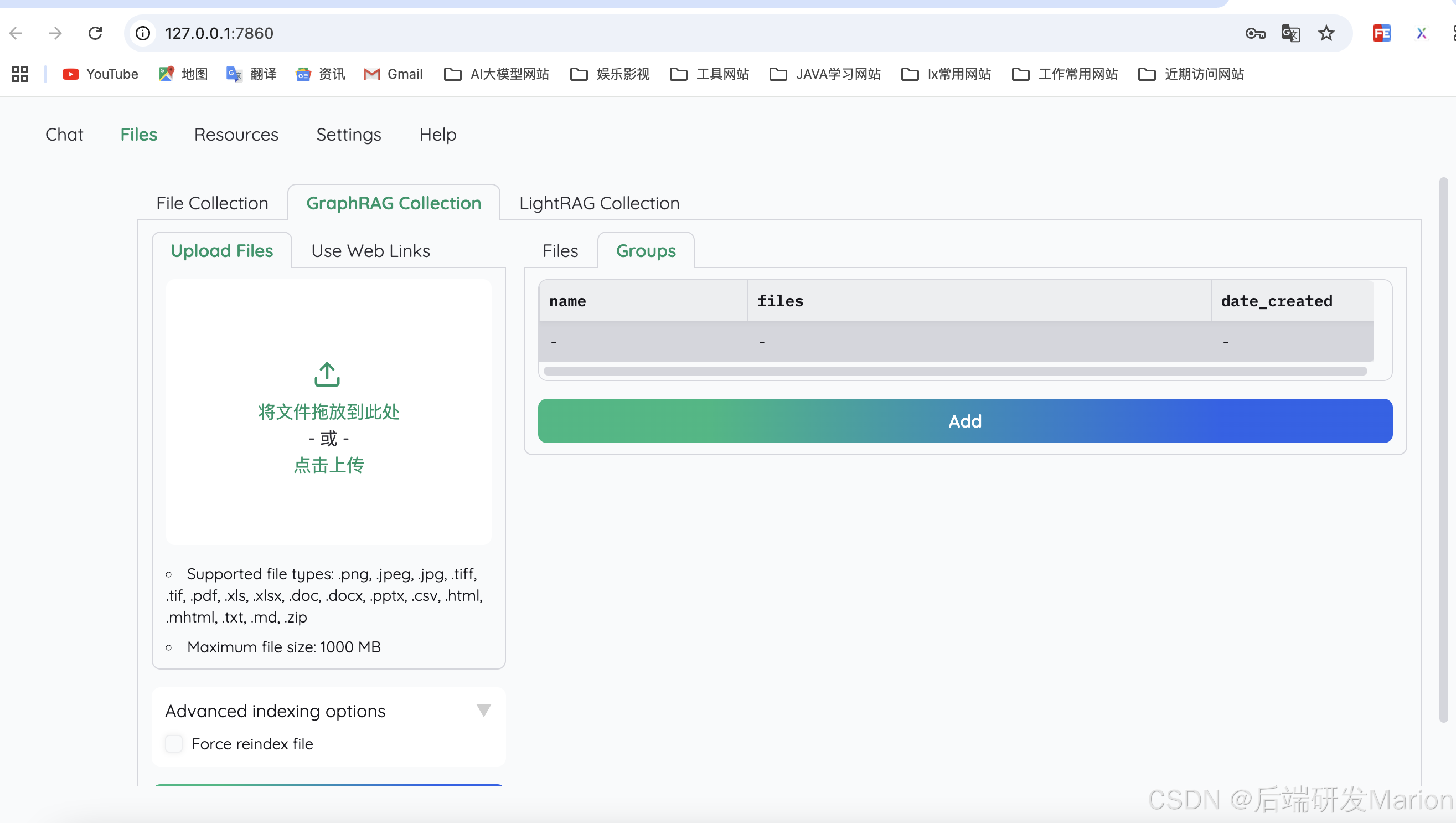Switch to Use Web Links tab

(371, 250)
